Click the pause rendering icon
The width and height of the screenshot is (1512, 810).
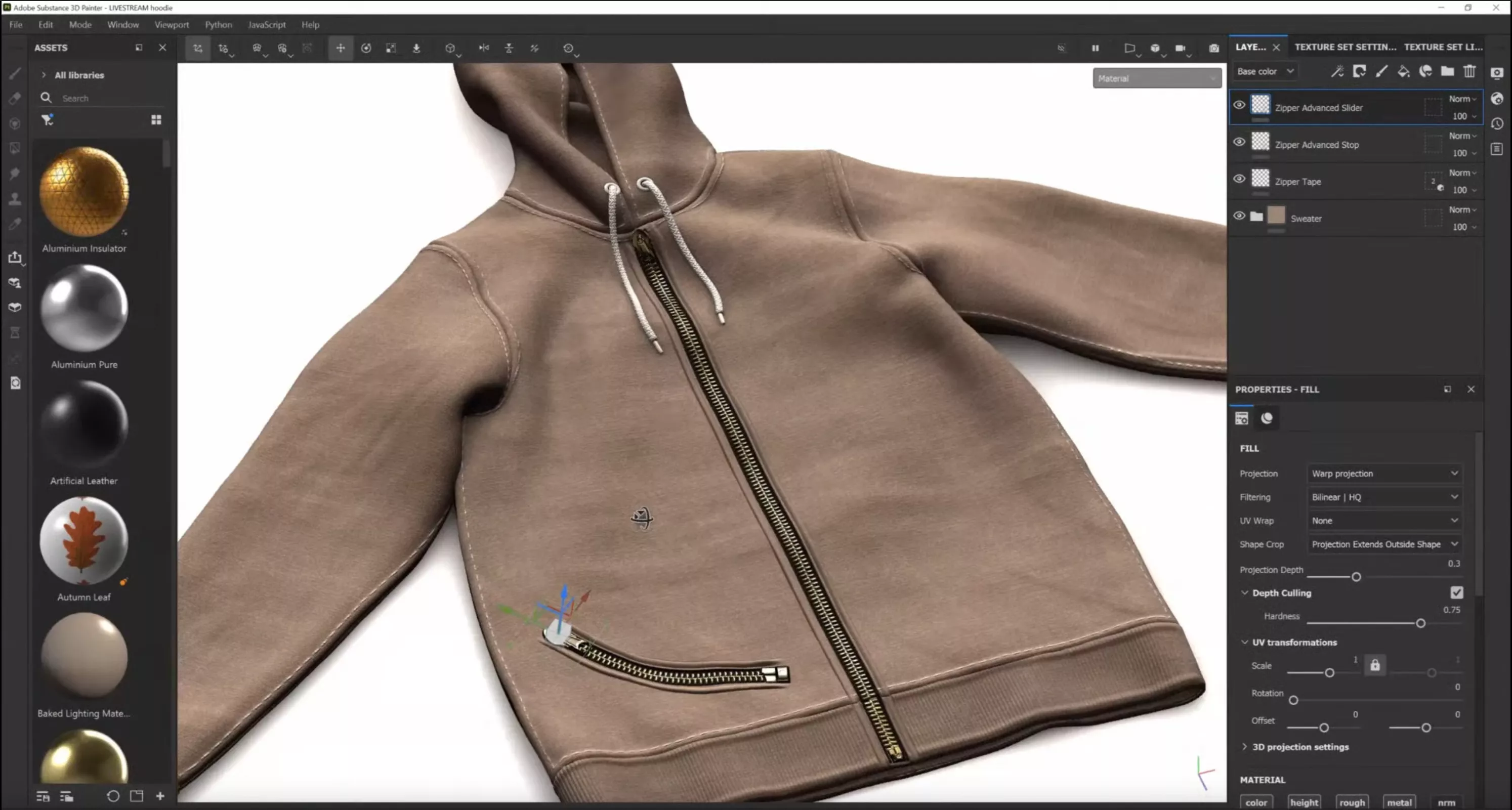pos(1095,48)
